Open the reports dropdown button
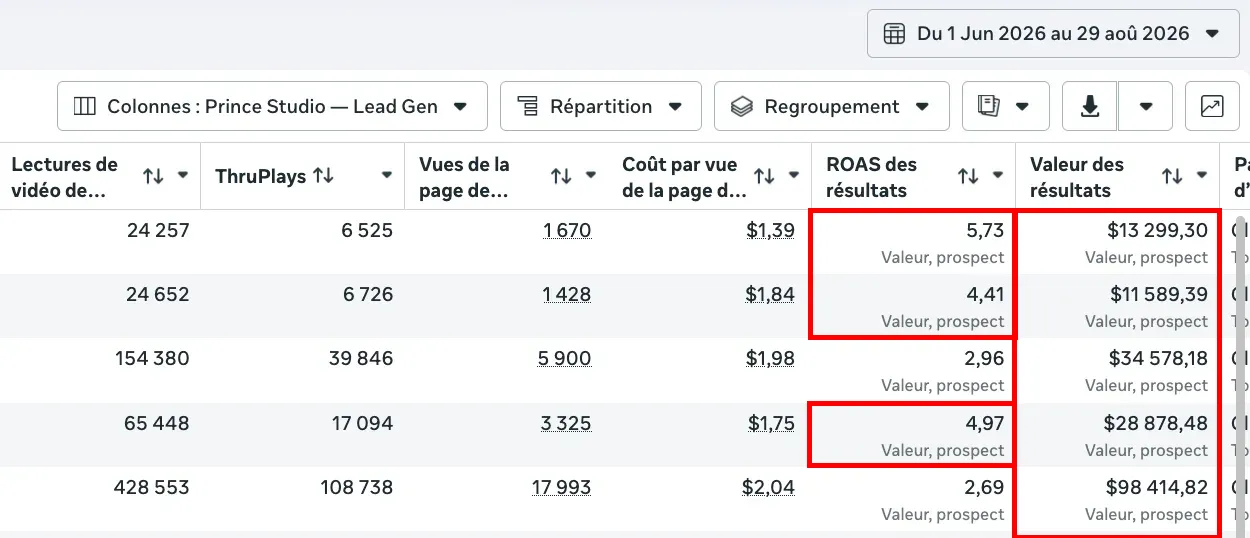1250x538 pixels. pos(1006,106)
